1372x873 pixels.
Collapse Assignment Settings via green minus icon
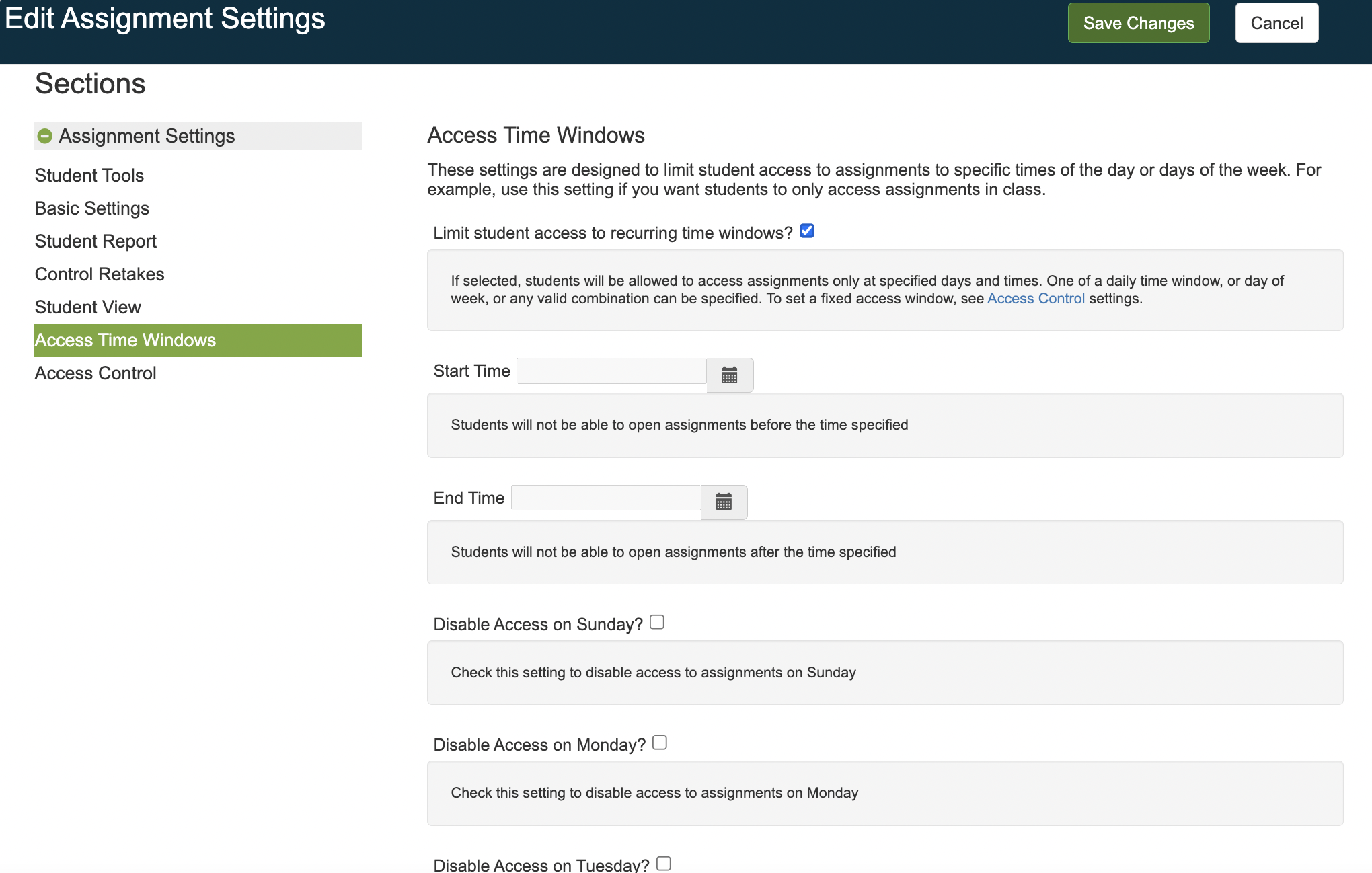(x=45, y=136)
